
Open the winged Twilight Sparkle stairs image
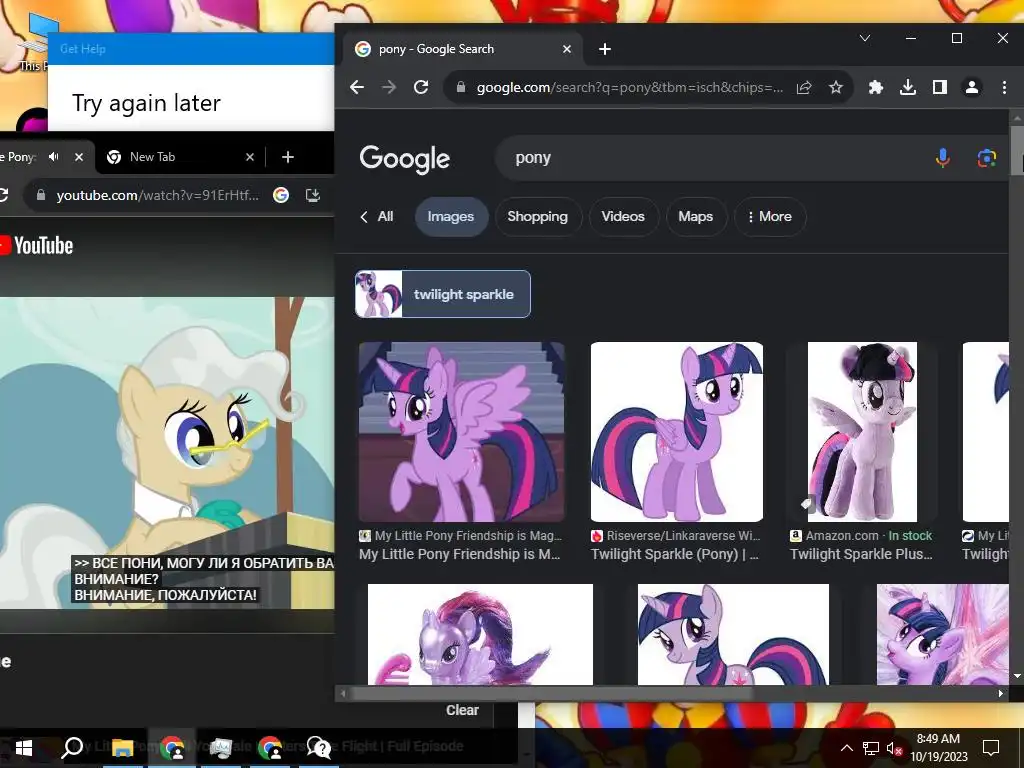[461, 432]
